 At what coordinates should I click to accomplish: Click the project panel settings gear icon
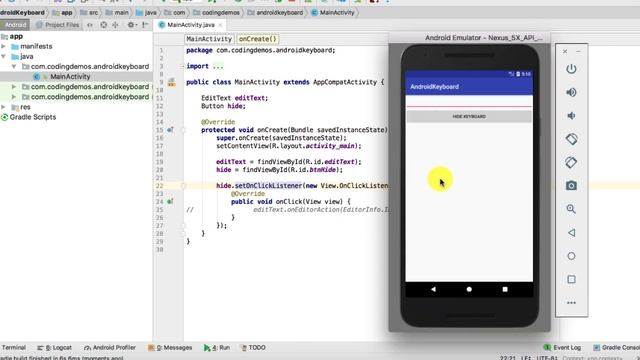click(131, 25)
